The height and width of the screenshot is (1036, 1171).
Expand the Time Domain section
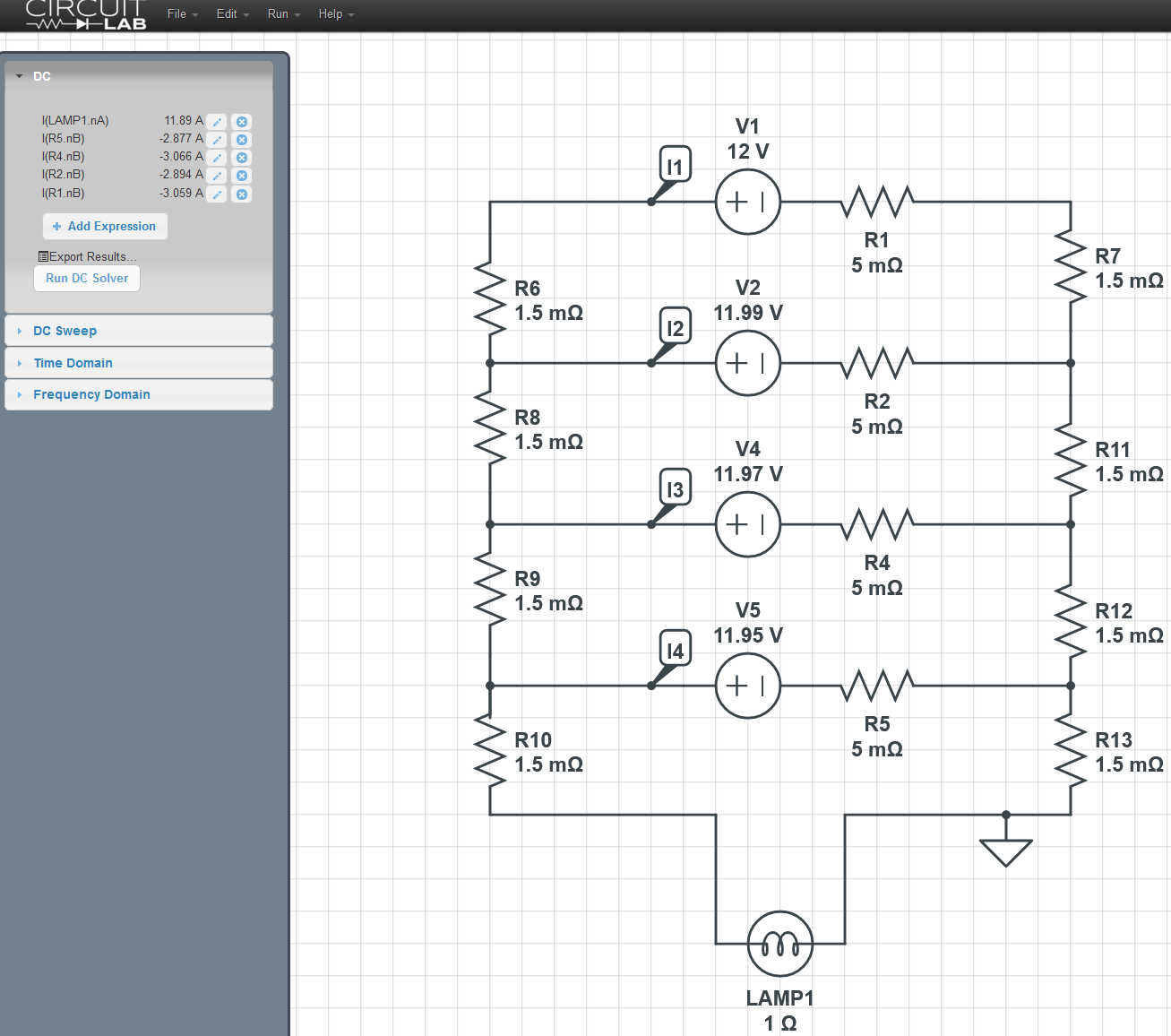pos(73,363)
